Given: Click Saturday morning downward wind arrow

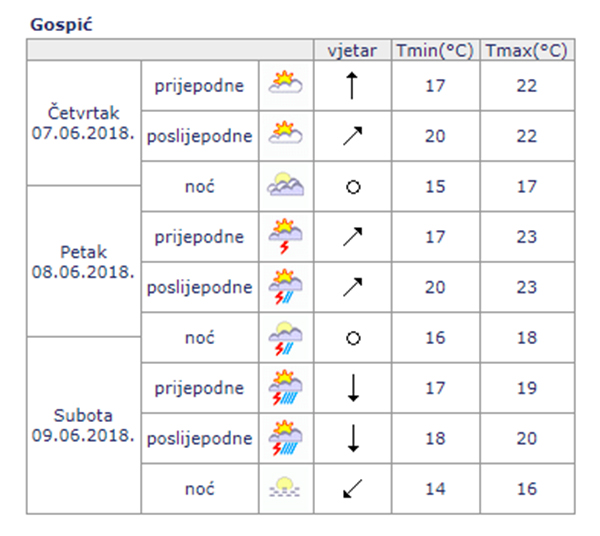Looking at the screenshot, I should pyautogui.click(x=351, y=388).
